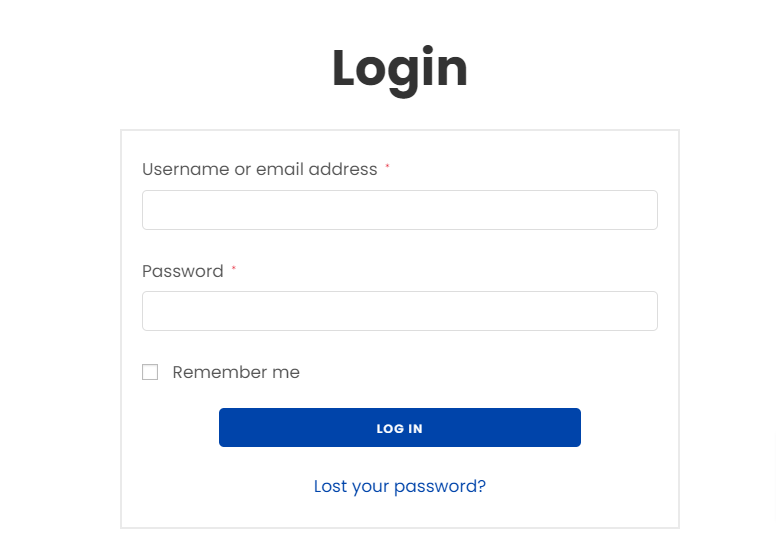Follow the password recovery link
776x540 pixels.
(399, 486)
